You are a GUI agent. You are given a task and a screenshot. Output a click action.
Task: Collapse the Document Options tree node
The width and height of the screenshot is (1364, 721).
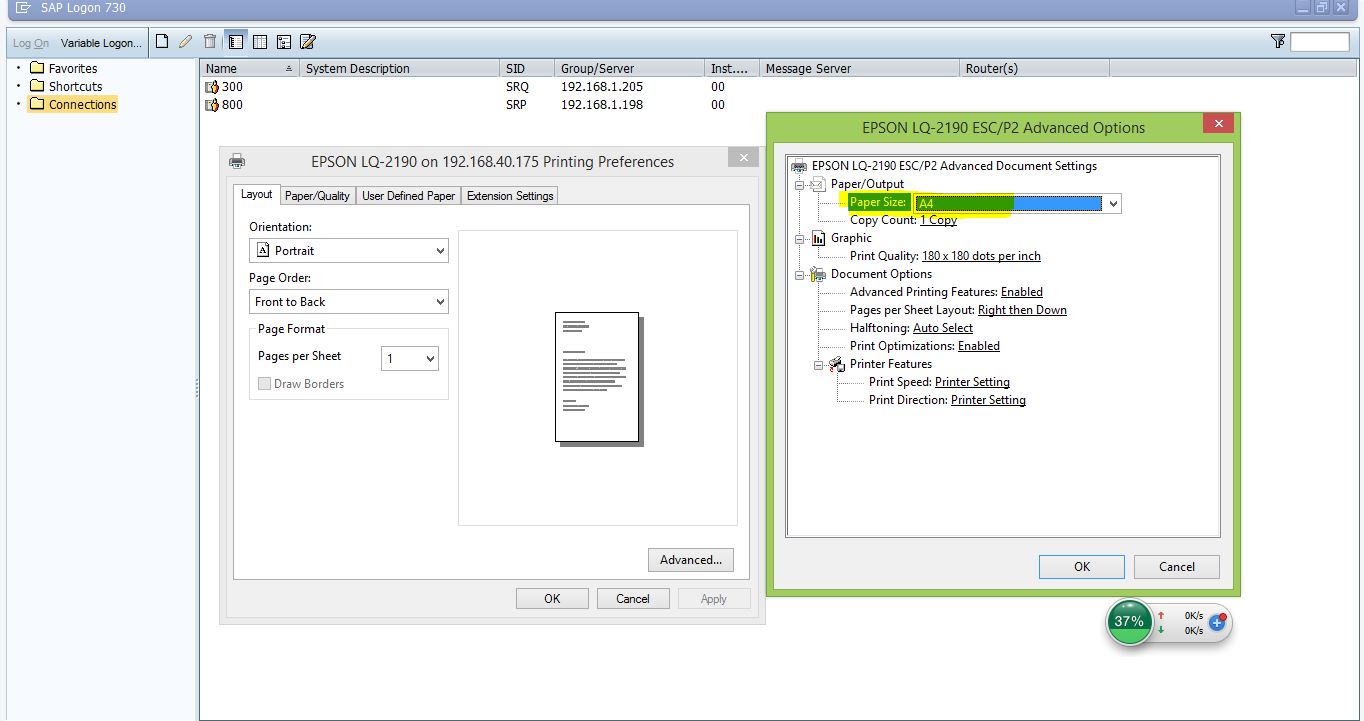coord(799,275)
